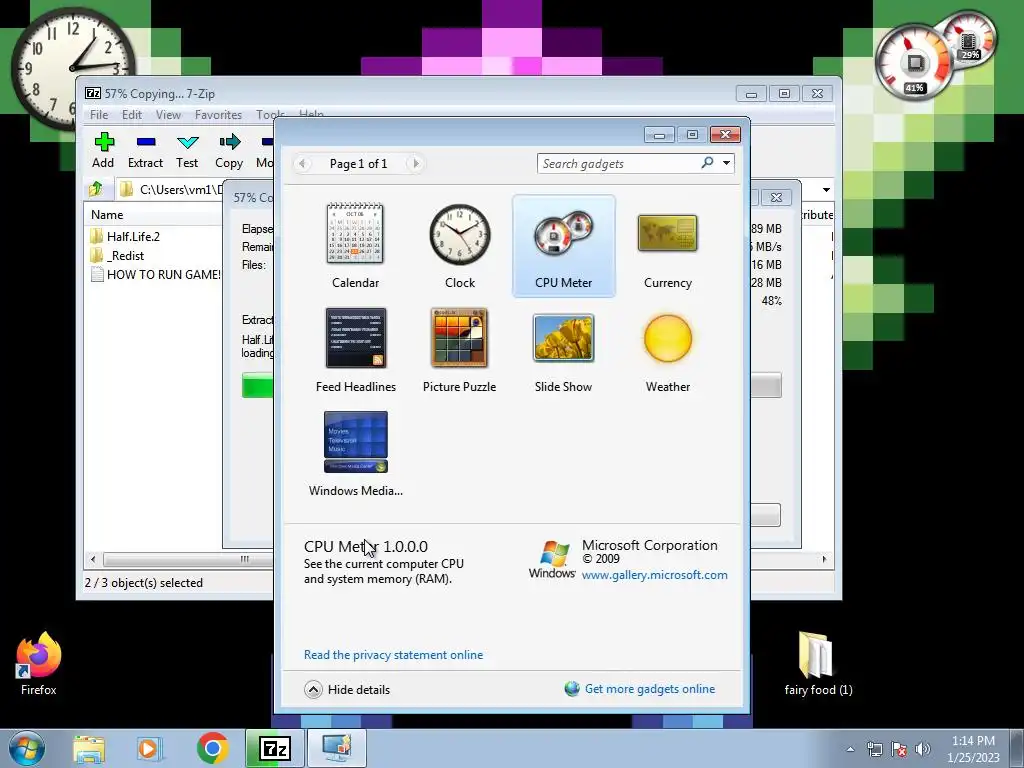Select _Redist folder in 7-Zip
1024x768 pixels.
coord(125,255)
